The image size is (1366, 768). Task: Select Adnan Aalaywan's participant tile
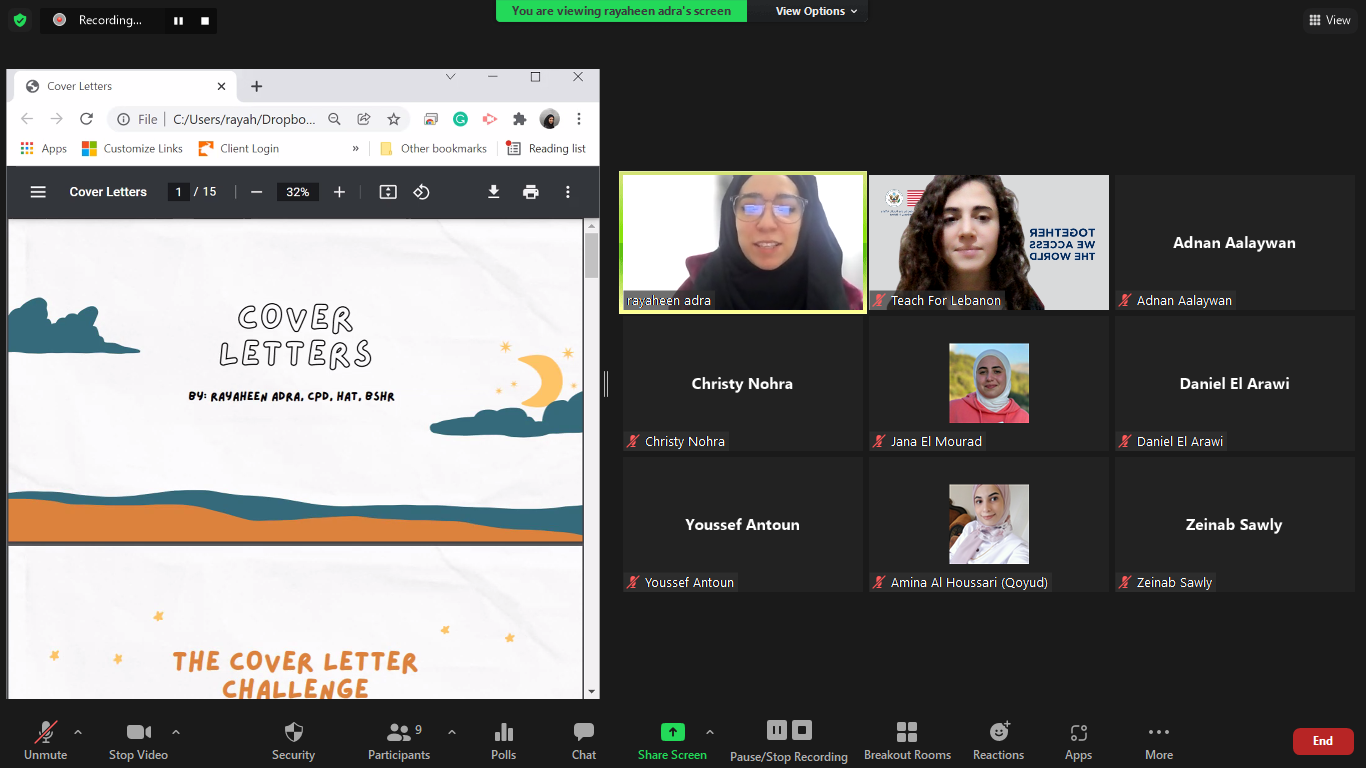pos(1235,243)
